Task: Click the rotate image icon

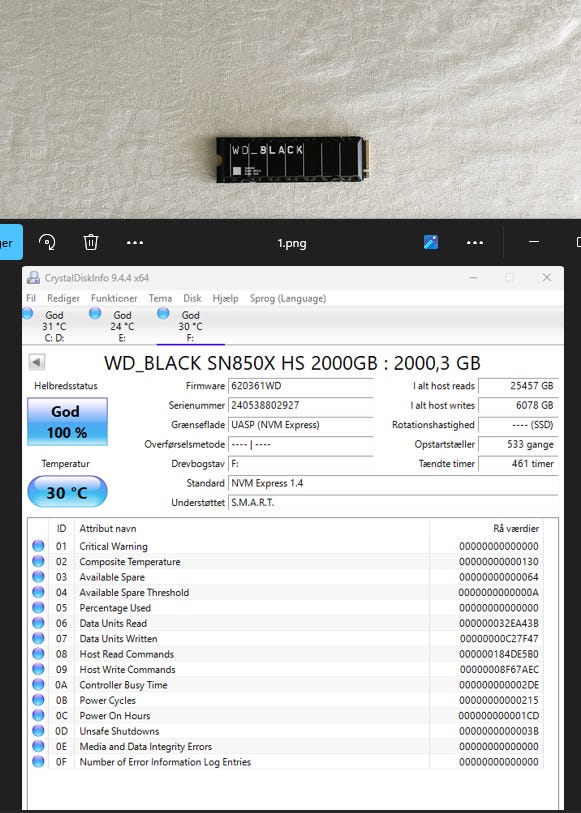Action: [x=47, y=242]
